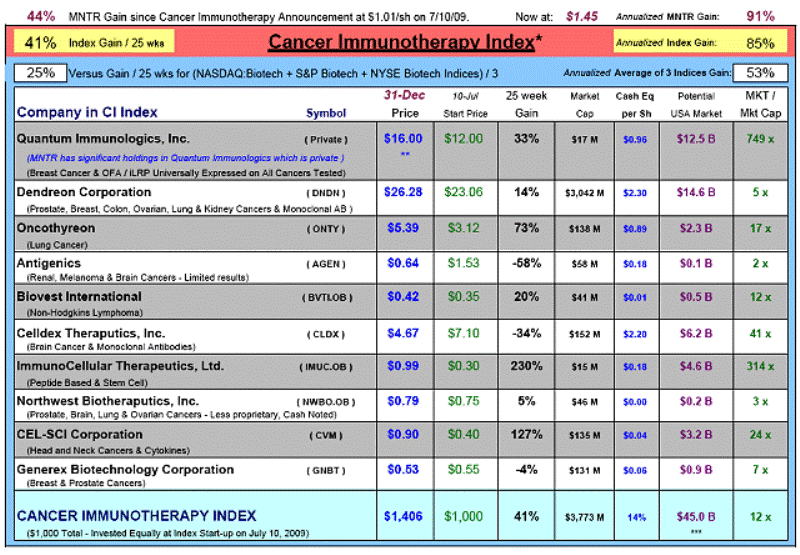Viewport: 800px width, 555px height.
Task: Click the NWBO.OB symbol
Action: point(326,402)
